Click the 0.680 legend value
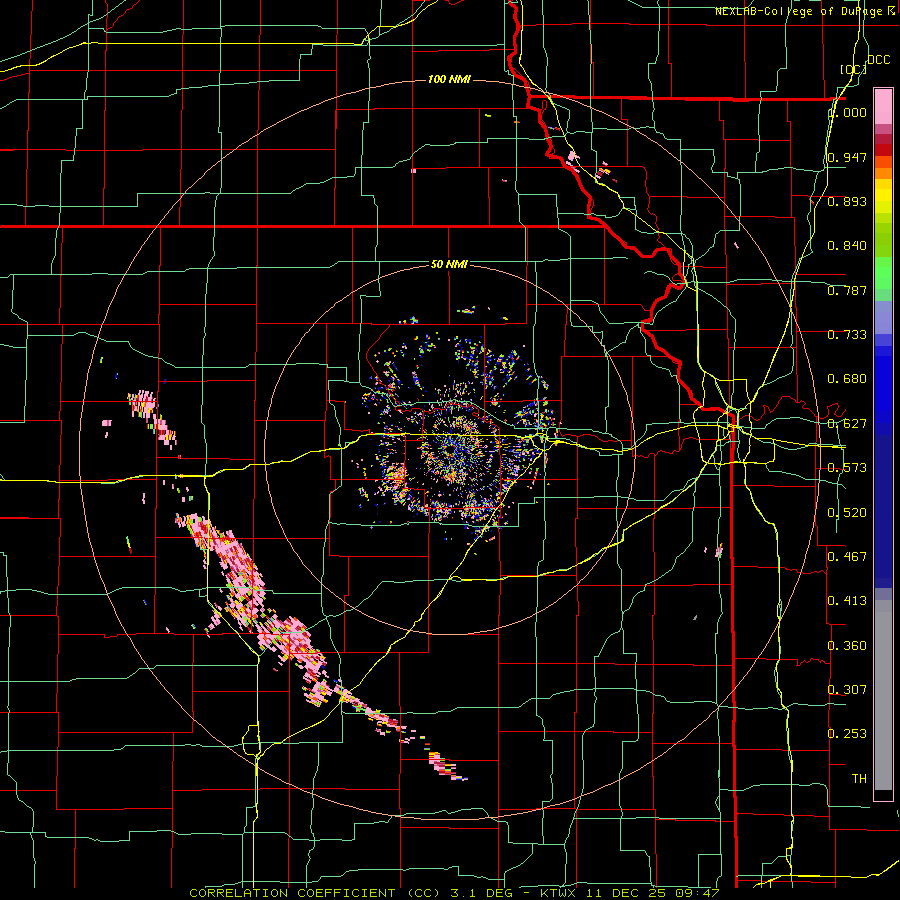The width and height of the screenshot is (900, 900). (x=847, y=379)
